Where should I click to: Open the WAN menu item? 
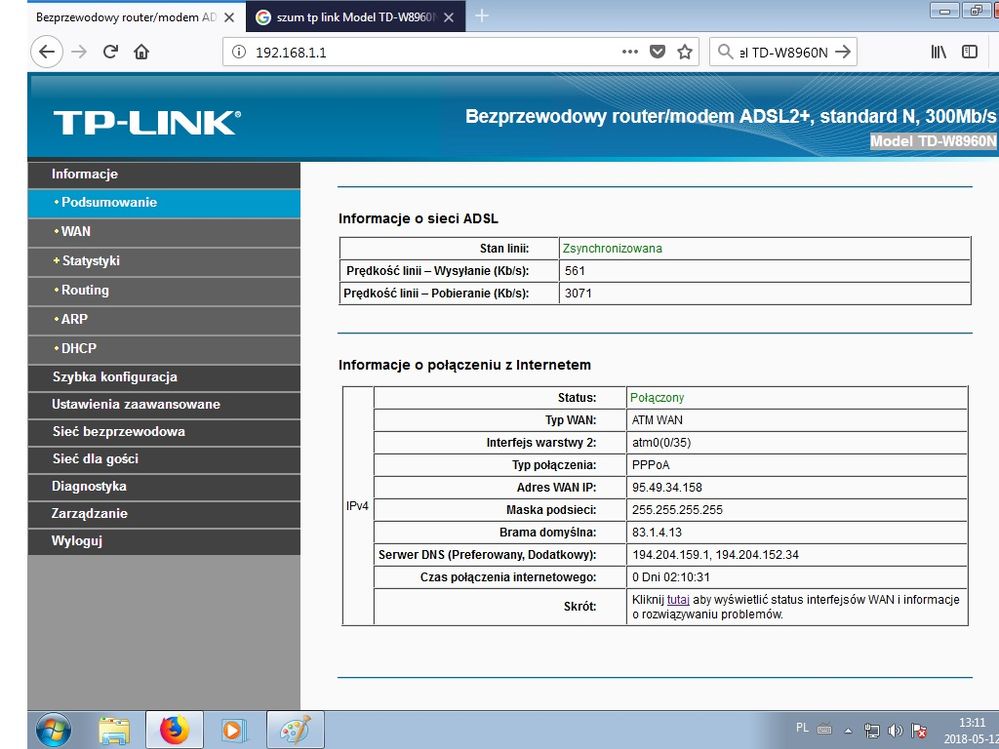click(x=76, y=231)
